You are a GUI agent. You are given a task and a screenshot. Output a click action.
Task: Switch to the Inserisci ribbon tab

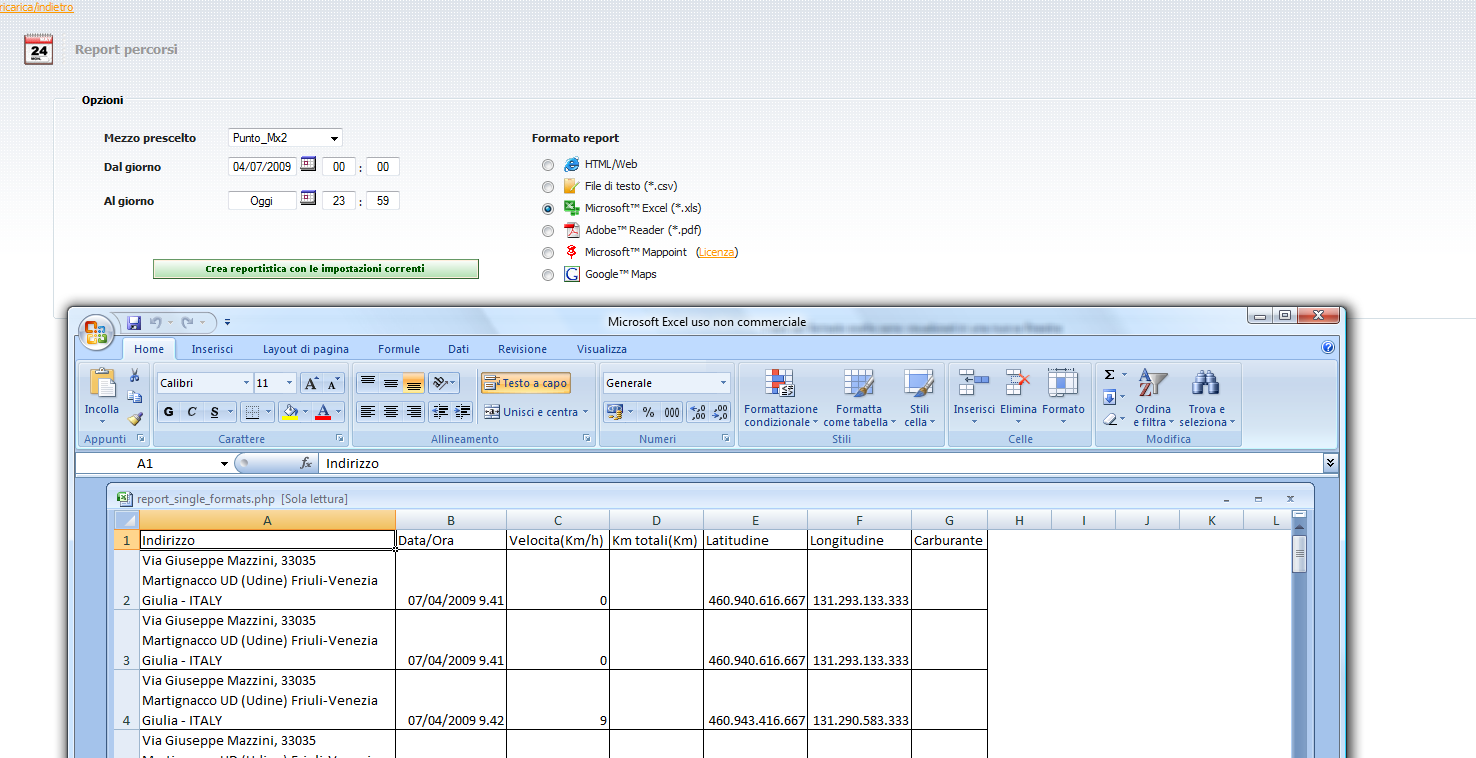point(212,349)
